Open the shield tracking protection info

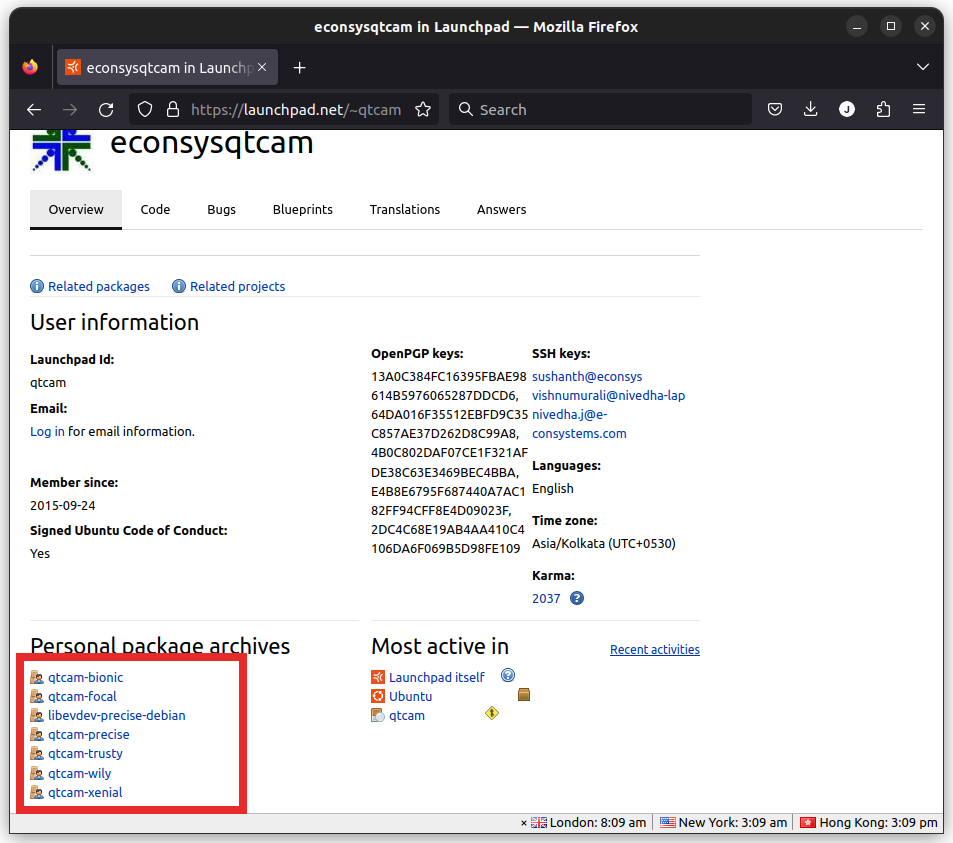pyautogui.click(x=145, y=109)
